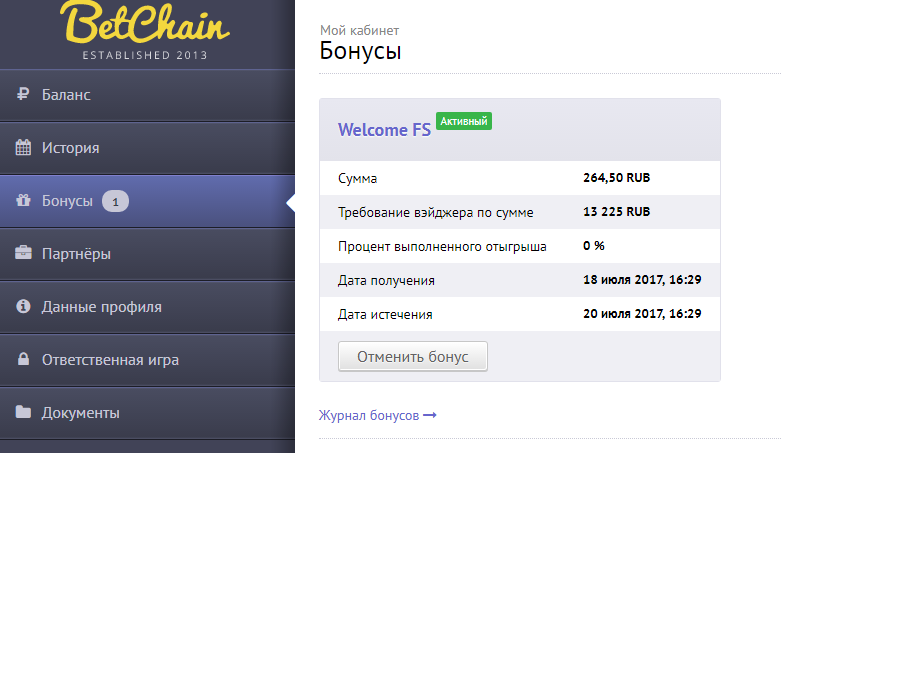Click the date 20 июля 2017, 16:29
Viewport: 904px width, 678px height.
642,314
